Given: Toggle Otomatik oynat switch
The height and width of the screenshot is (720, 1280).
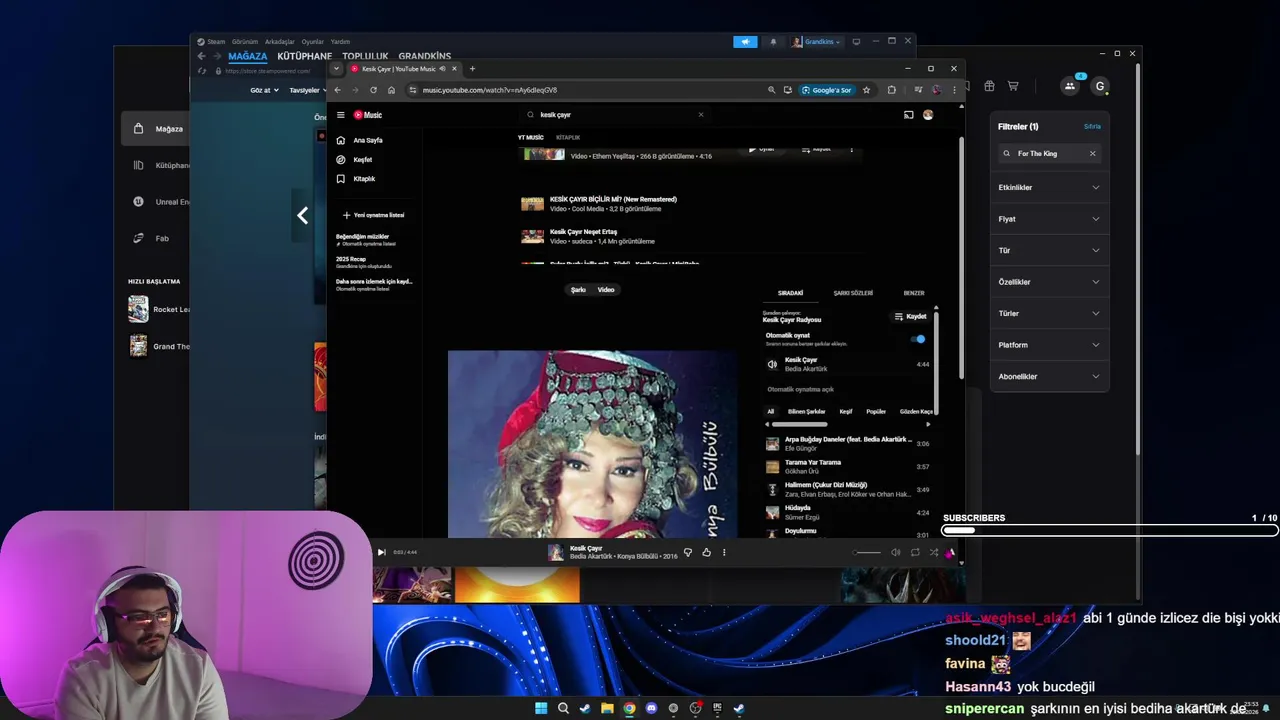Looking at the screenshot, I should click(918, 339).
